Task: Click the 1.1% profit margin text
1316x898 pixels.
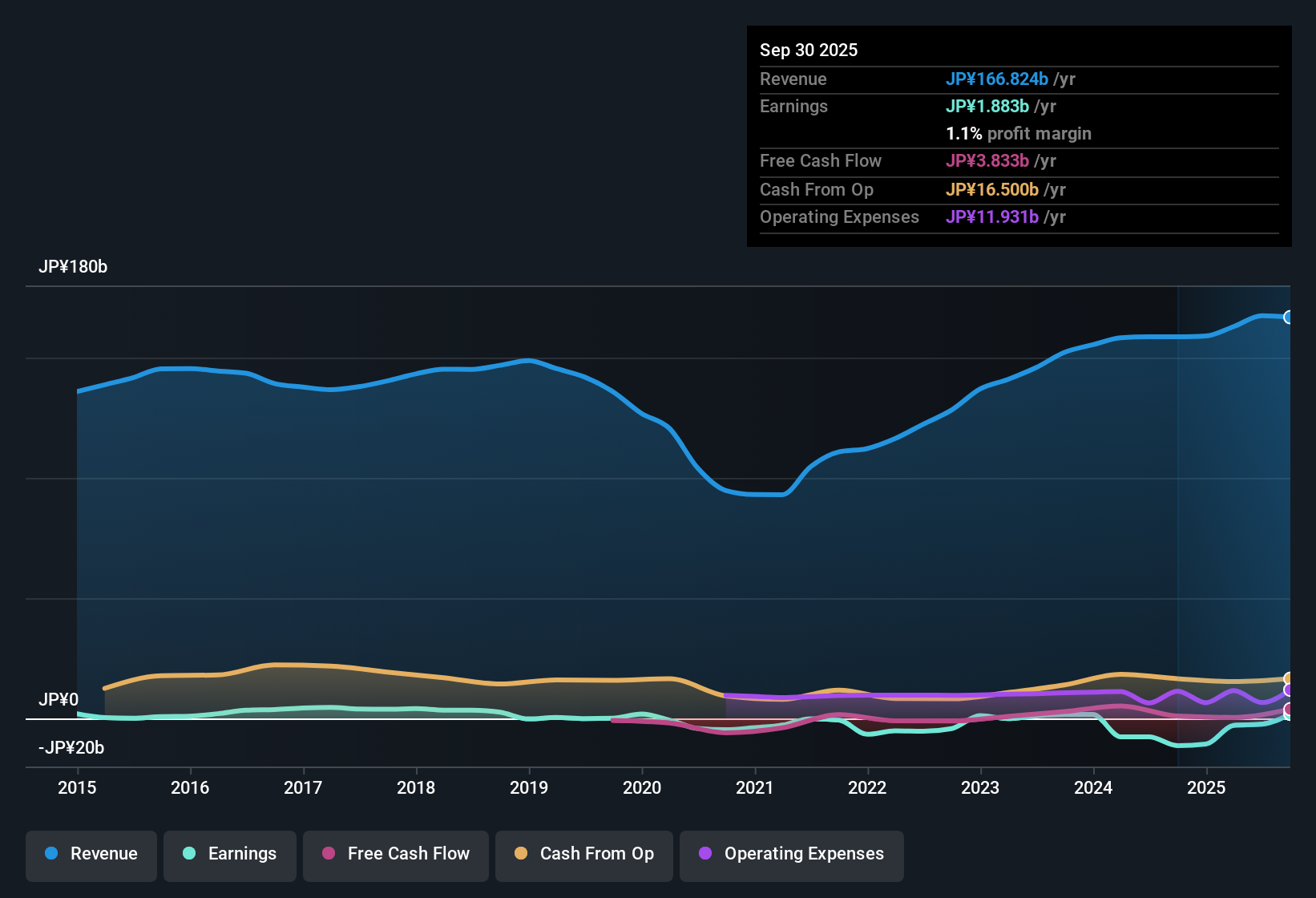Action: click(1018, 134)
